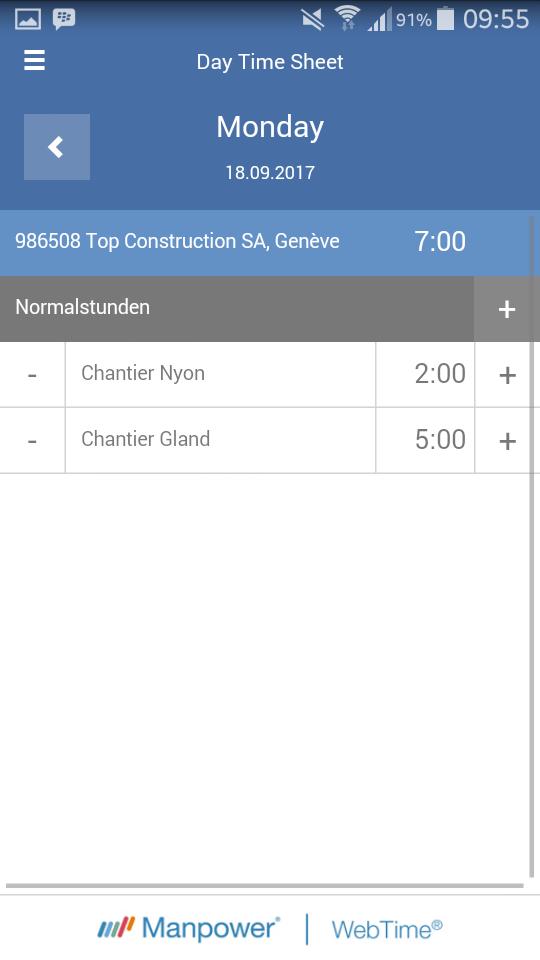Tap the Wi-Fi status icon
540x960 pixels.
click(347, 18)
